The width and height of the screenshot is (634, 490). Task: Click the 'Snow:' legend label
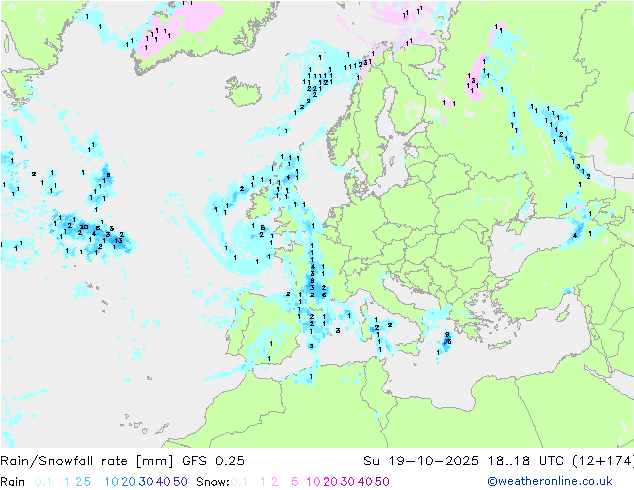click(213, 482)
